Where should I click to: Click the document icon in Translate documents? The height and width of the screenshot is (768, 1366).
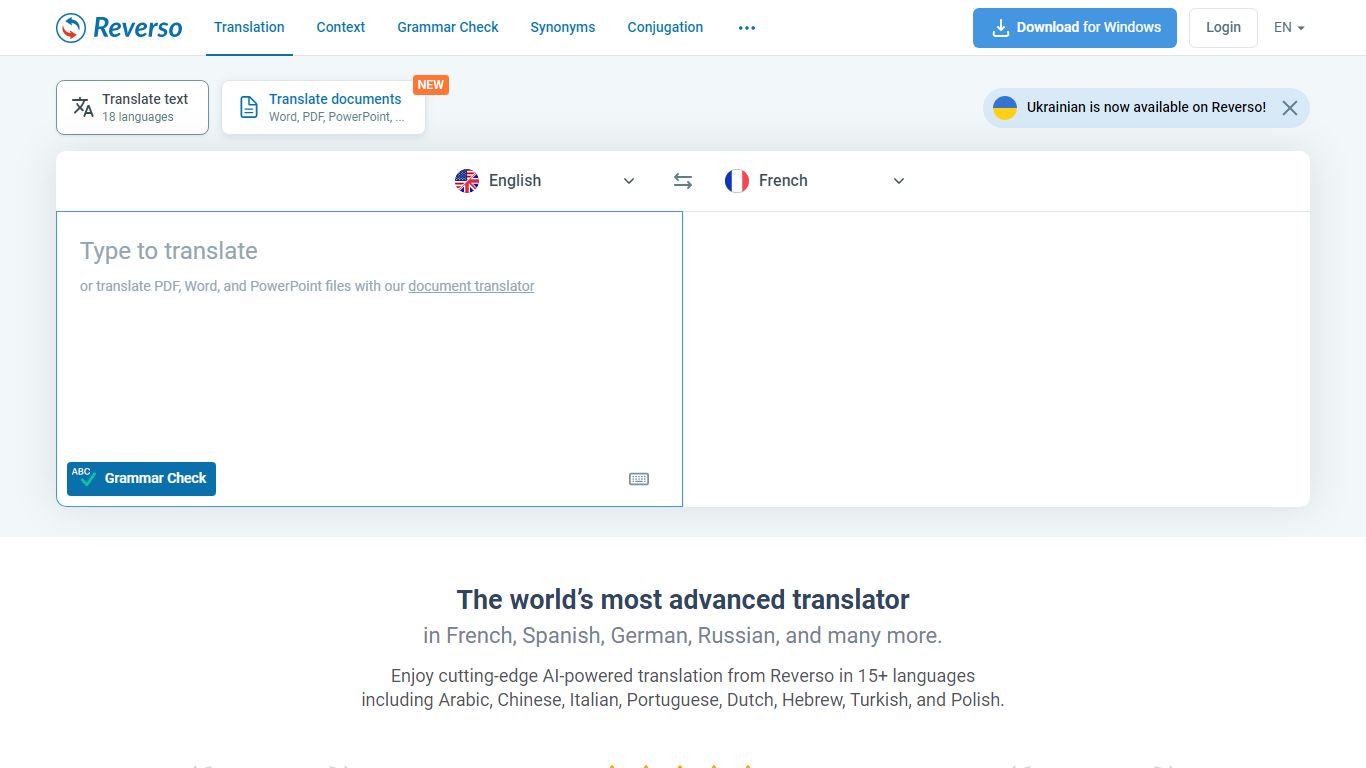coord(248,108)
